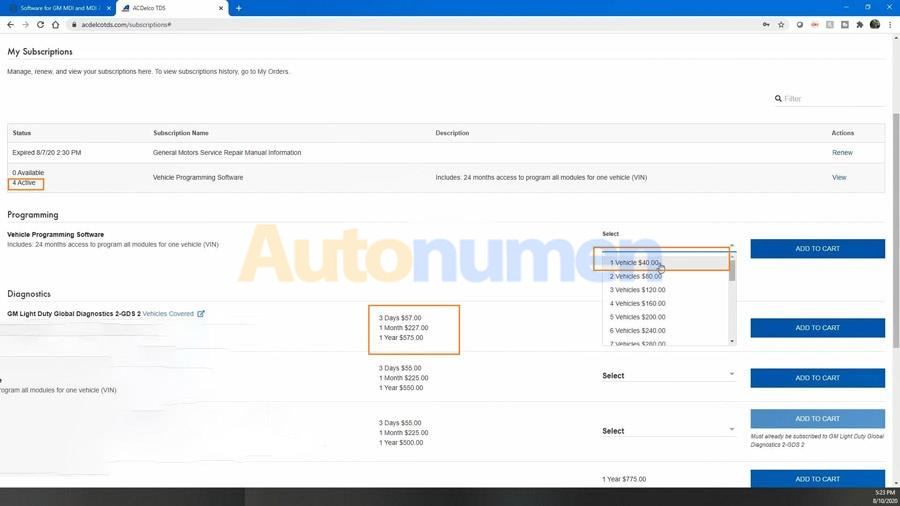The image size is (900, 506).
Task: Choose 6 Vehicles $240.00 option
Action: pos(666,331)
